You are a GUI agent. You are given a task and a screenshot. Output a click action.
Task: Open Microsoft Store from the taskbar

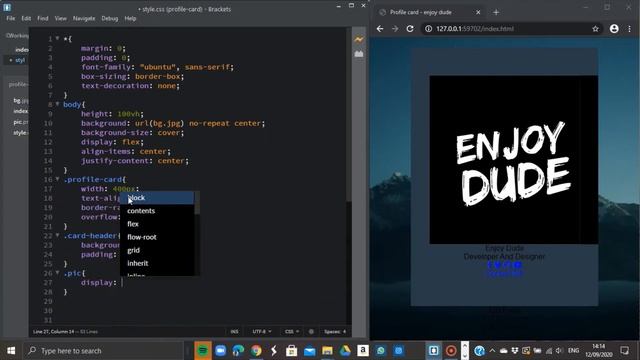pyautogui.click(x=291, y=351)
